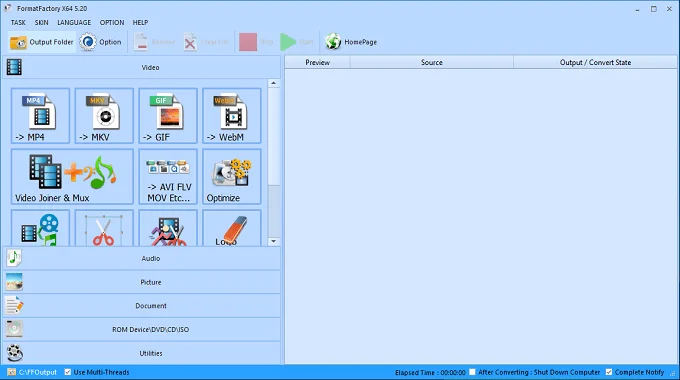The height and width of the screenshot is (380, 680).
Task: Open the TASK menu
Action: click(18, 23)
